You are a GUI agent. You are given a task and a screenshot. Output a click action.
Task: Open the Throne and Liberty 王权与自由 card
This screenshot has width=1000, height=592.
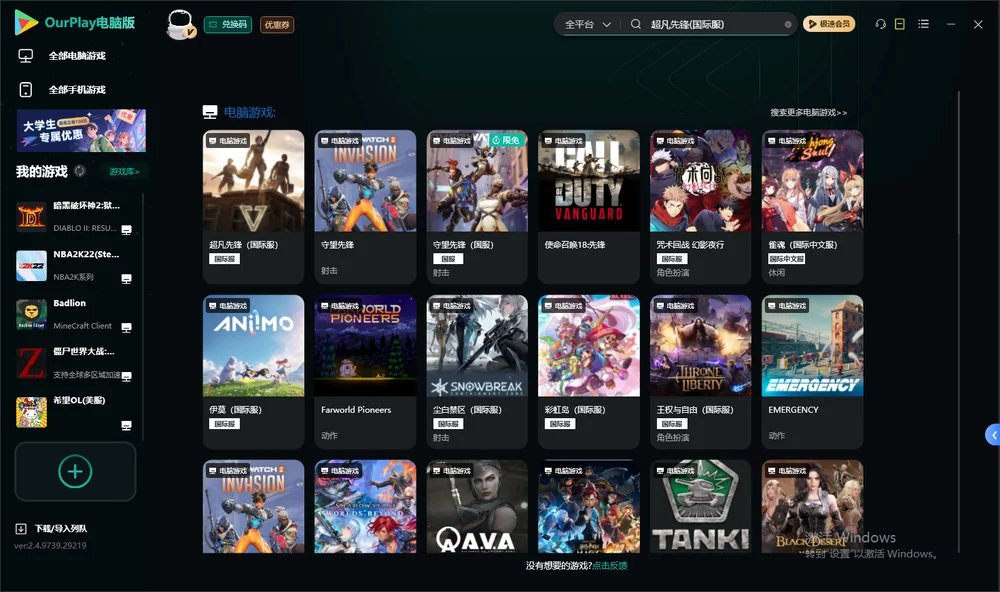(x=700, y=372)
